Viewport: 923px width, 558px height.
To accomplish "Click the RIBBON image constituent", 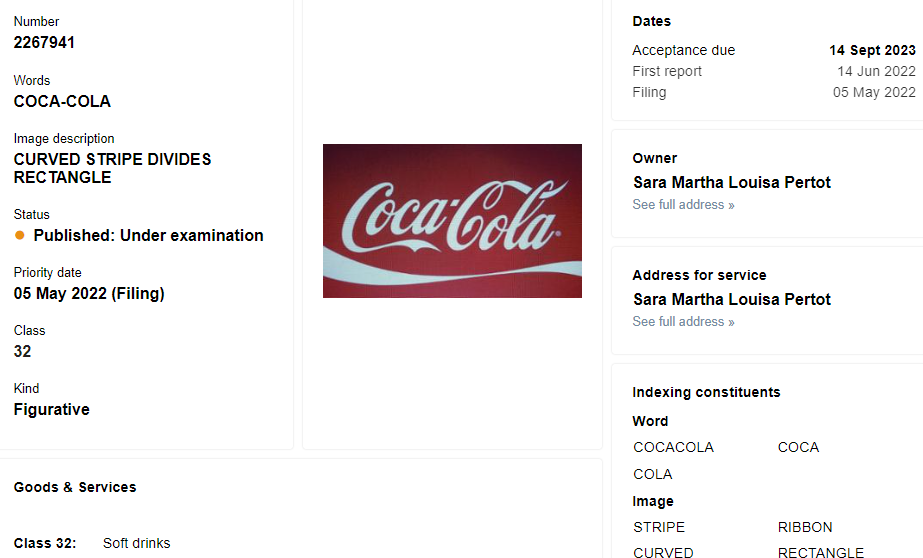I will click(805, 527).
